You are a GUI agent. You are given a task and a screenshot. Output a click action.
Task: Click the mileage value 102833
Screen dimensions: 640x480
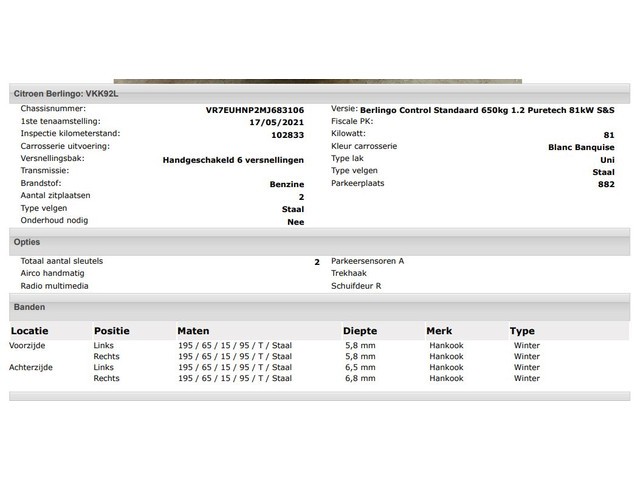pyautogui.click(x=288, y=135)
